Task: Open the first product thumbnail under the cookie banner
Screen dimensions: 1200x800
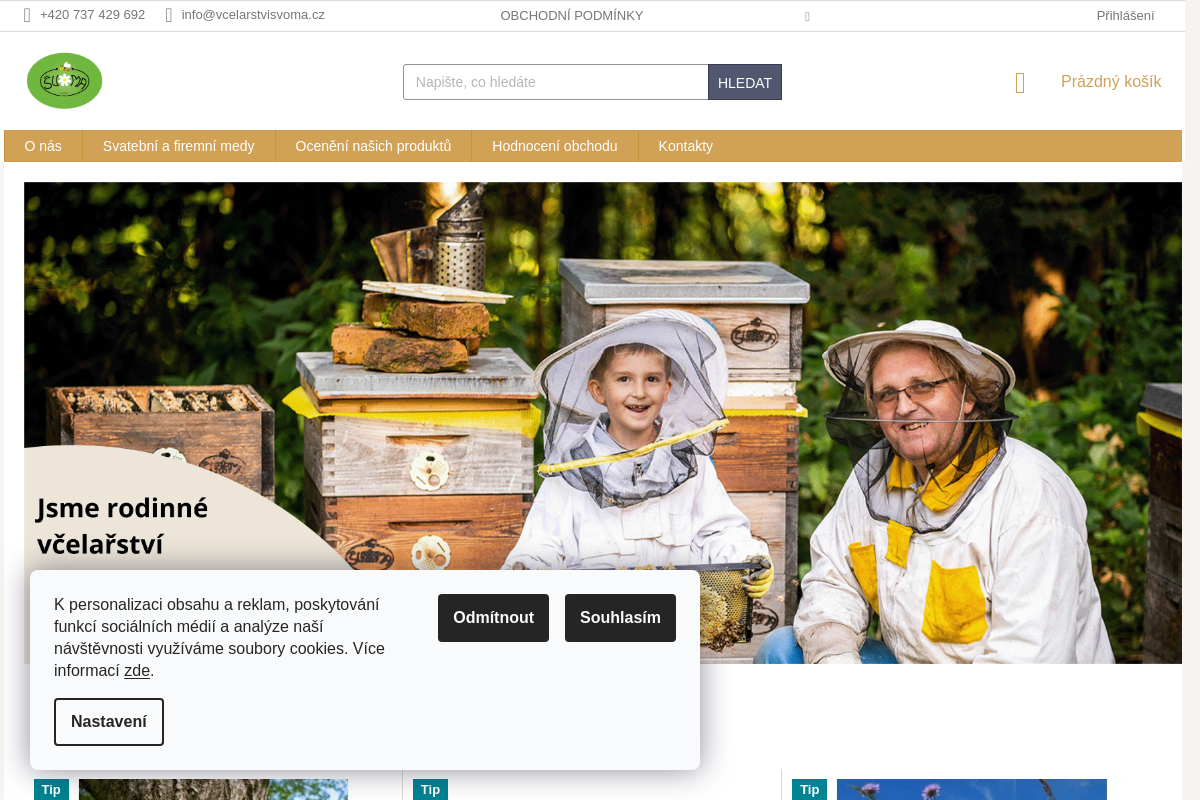Action: [213, 790]
